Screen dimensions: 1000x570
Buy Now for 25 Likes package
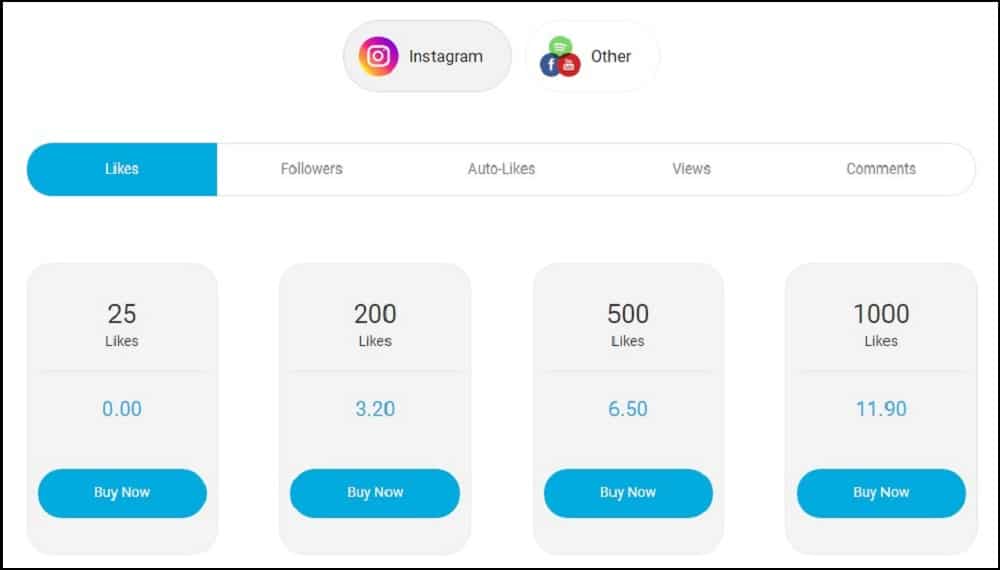[x=122, y=493]
